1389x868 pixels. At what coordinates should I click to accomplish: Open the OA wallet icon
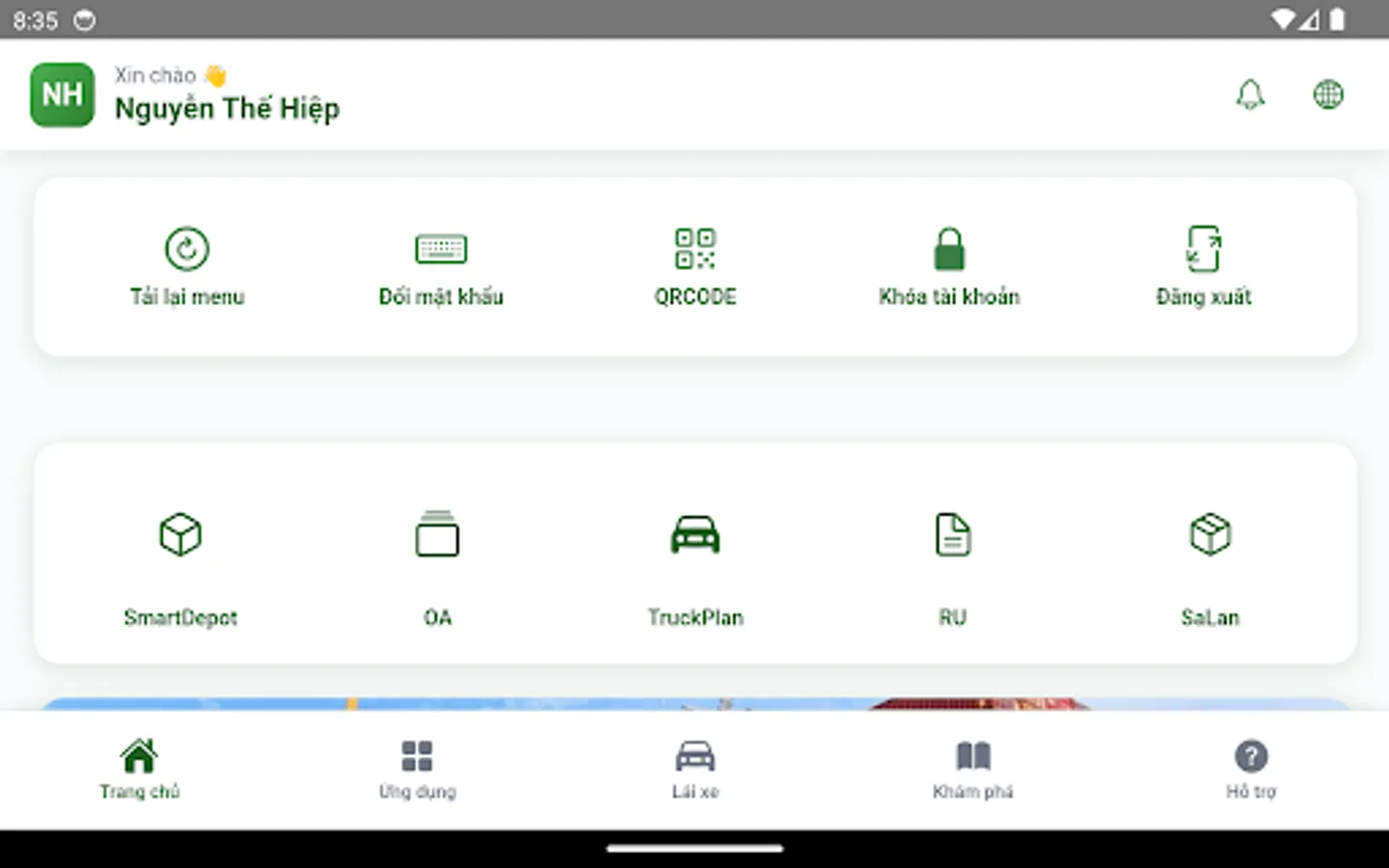(437, 534)
